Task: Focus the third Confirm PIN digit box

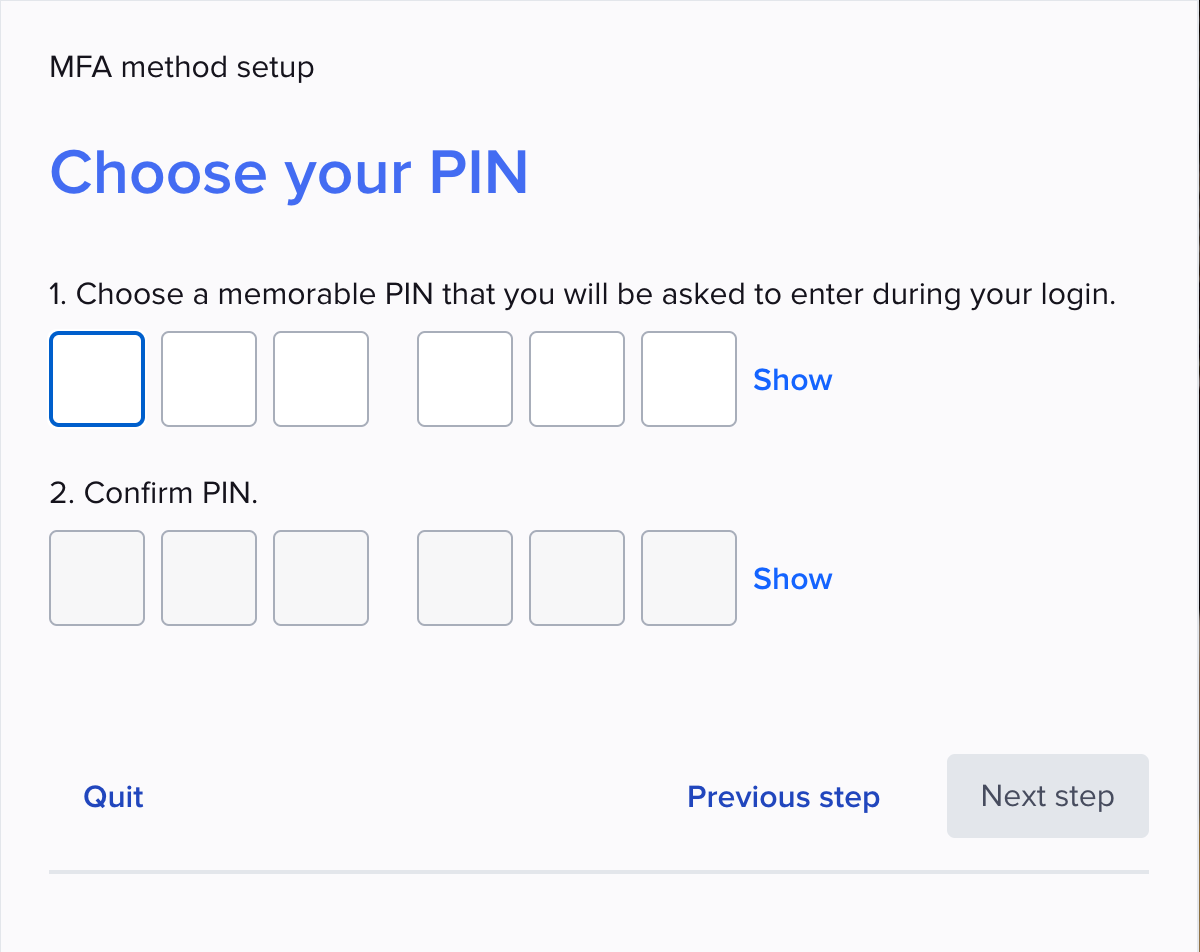Action: tap(321, 578)
